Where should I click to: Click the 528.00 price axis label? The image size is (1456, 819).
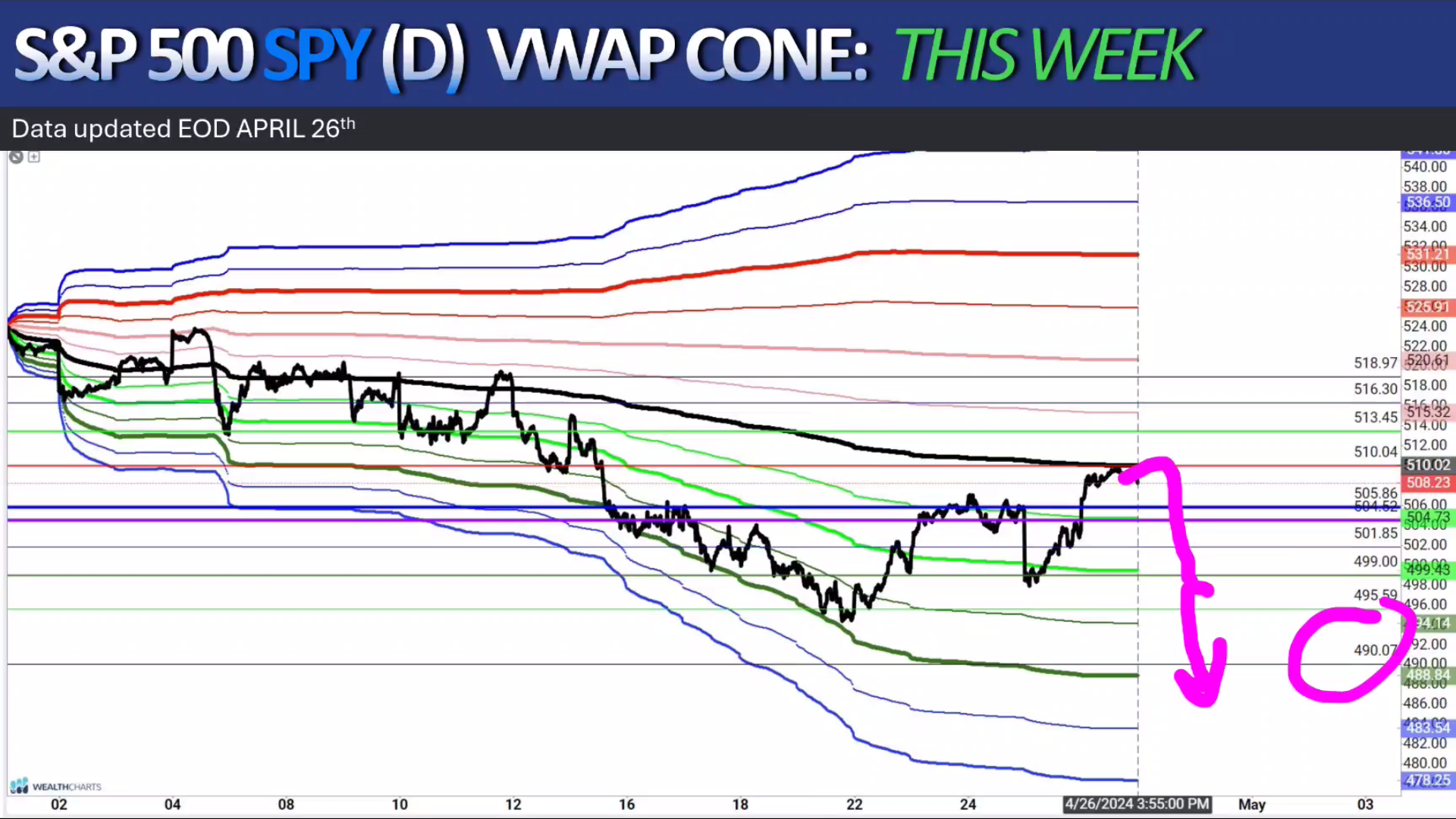(x=1425, y=286)
